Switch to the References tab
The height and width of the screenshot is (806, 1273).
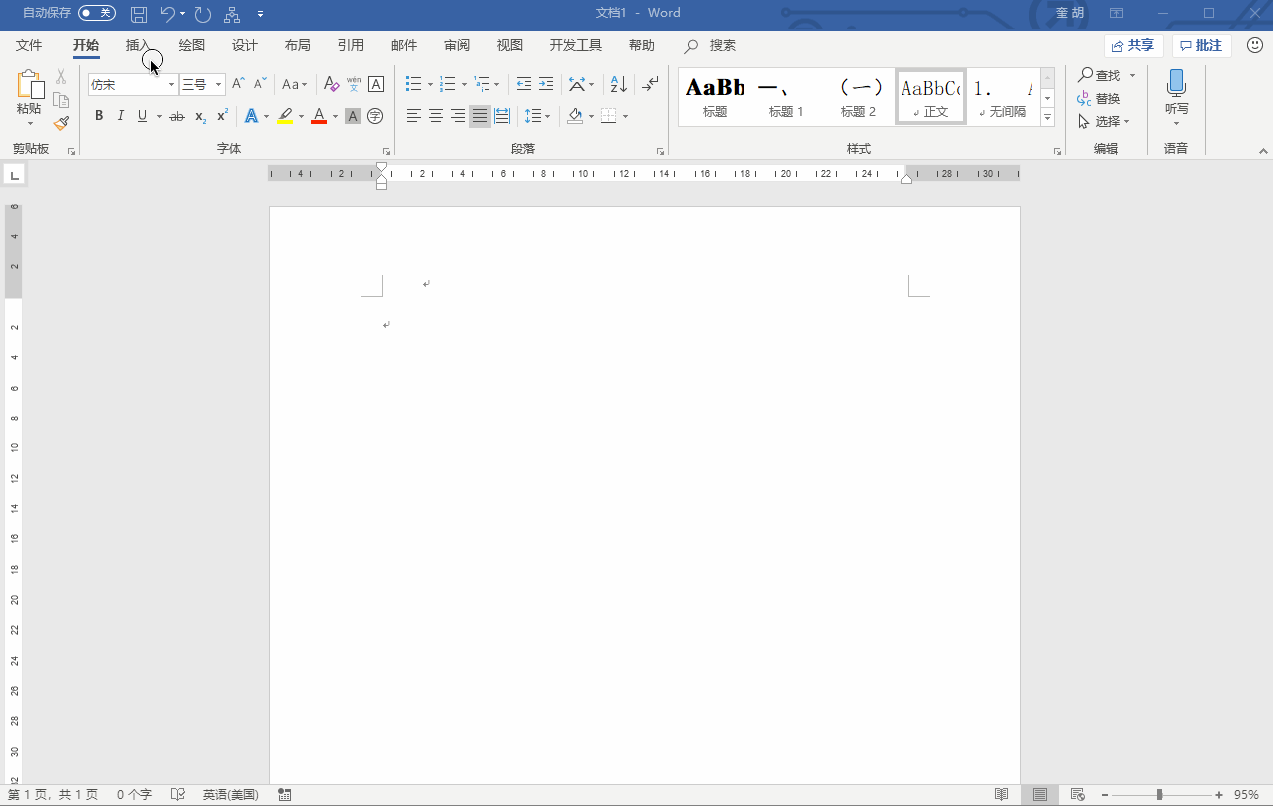[351, 45]
